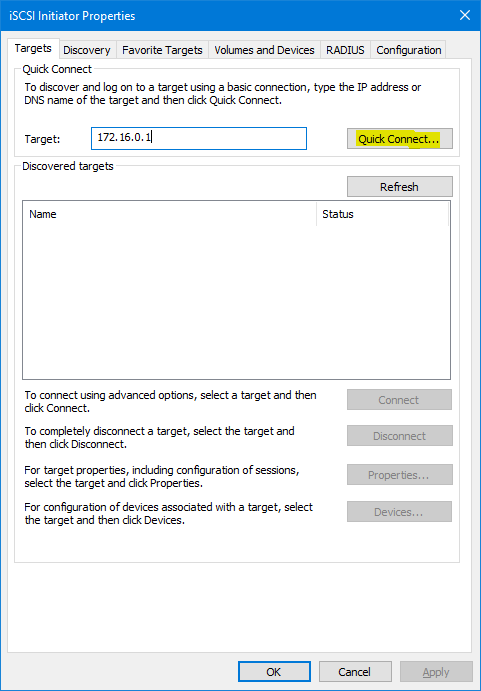The height and width of the screenshot is (691, 481).
Task: Cancel the iSCSI Initiator dialog
Action: [355, 672]
